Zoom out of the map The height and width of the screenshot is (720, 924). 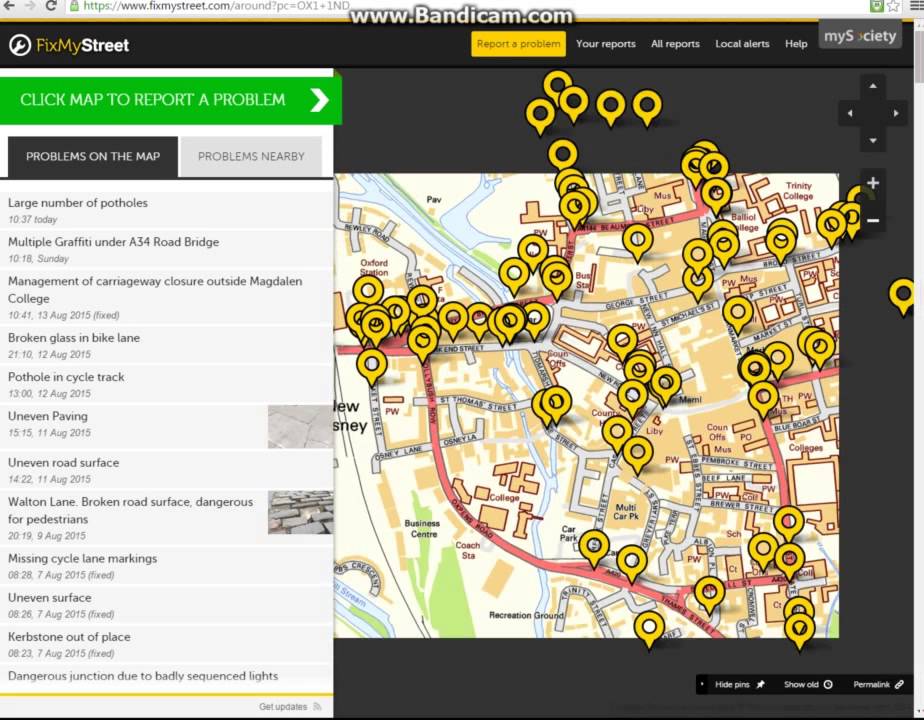click(x=873, y=220)
